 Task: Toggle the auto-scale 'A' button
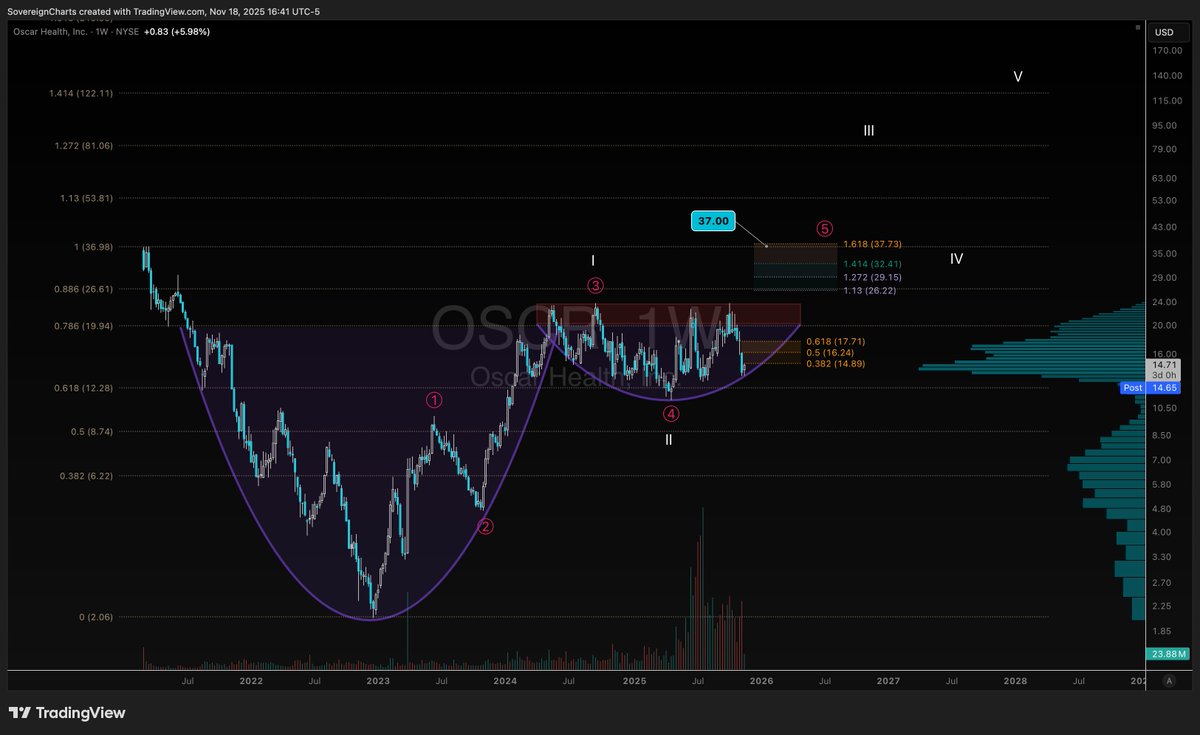click(x=1169, y=680)
